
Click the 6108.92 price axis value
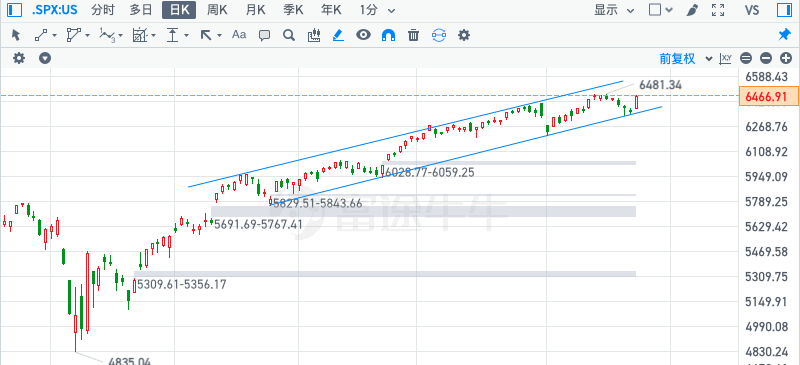click(x=766, y=152)
